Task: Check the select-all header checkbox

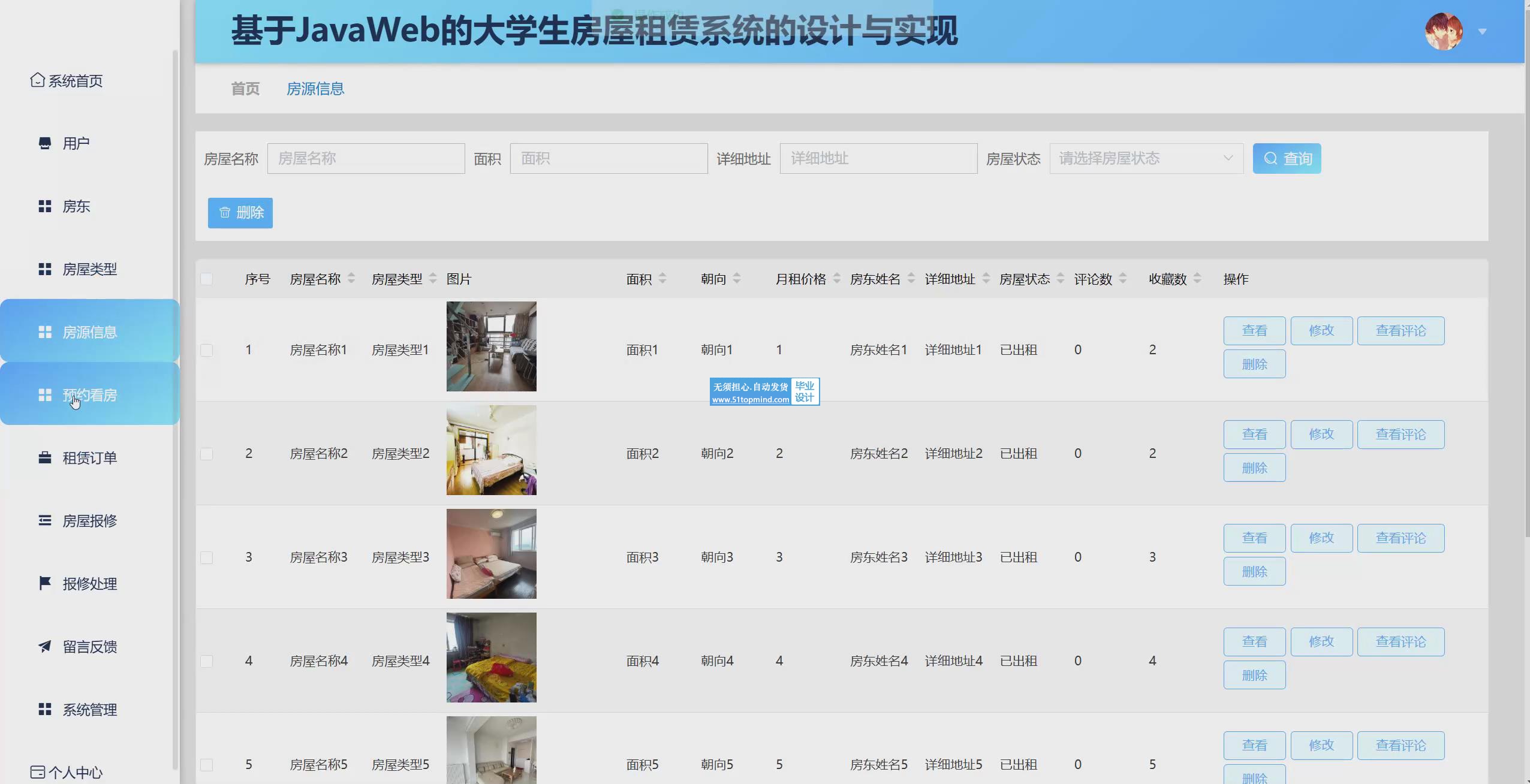Action: (206, 279)
